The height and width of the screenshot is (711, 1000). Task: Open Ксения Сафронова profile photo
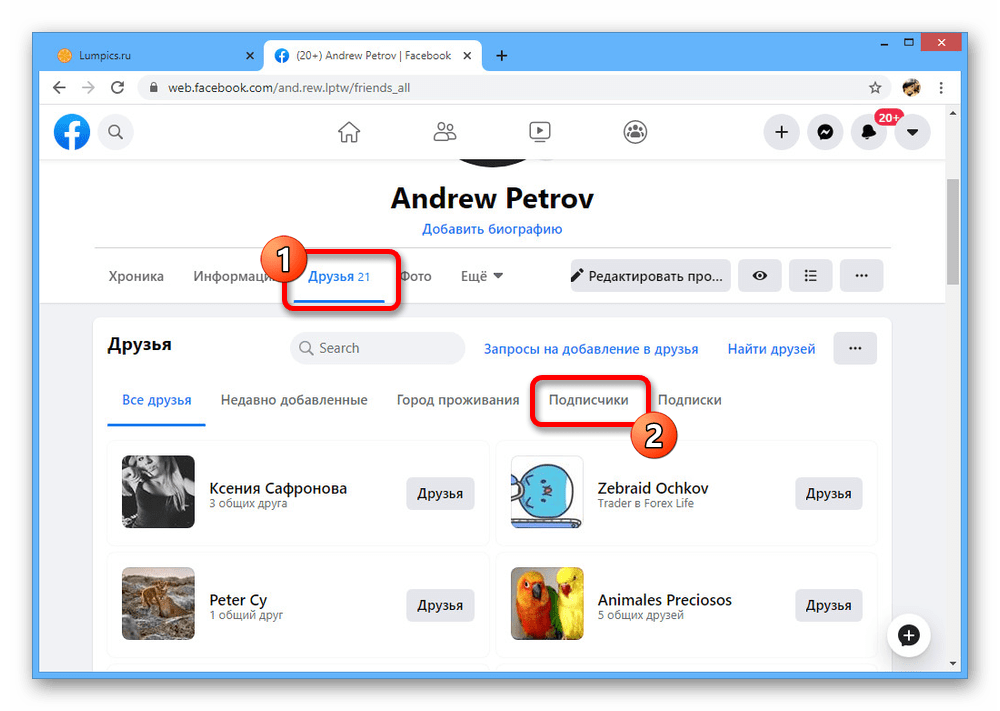[x=158, y=492]
